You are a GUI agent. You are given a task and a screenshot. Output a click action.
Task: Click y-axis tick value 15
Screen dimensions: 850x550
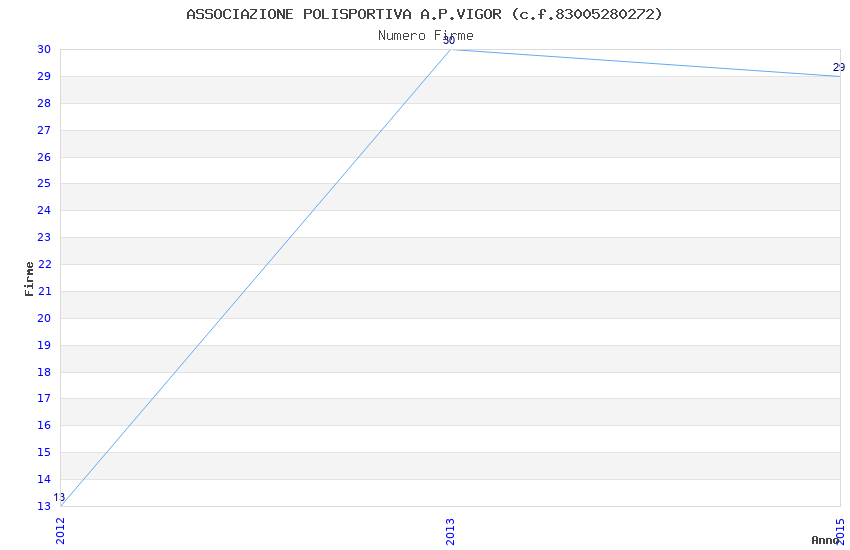tap(44, 452)
